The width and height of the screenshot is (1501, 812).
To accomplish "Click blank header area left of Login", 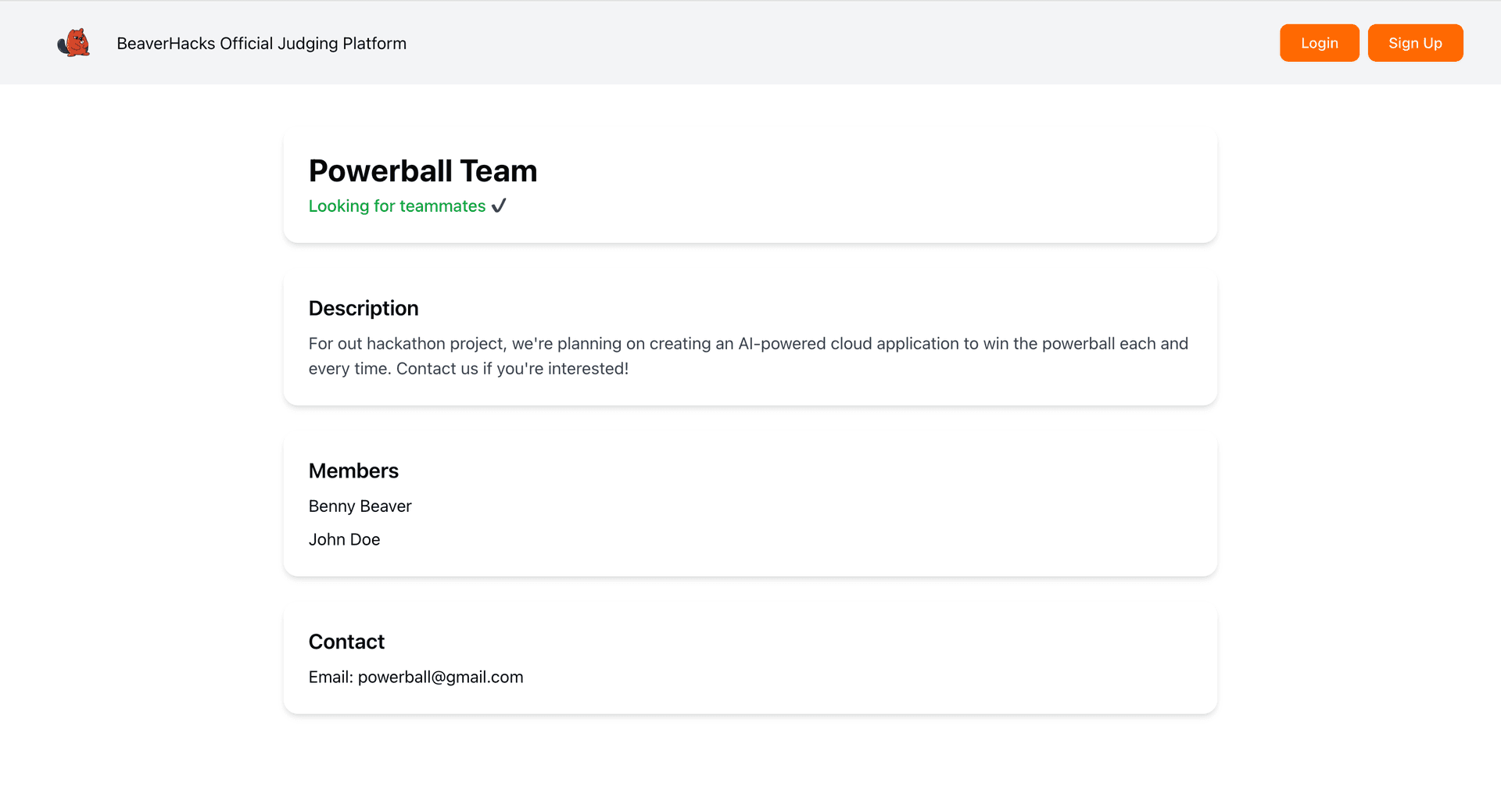I will pos(860,43).
